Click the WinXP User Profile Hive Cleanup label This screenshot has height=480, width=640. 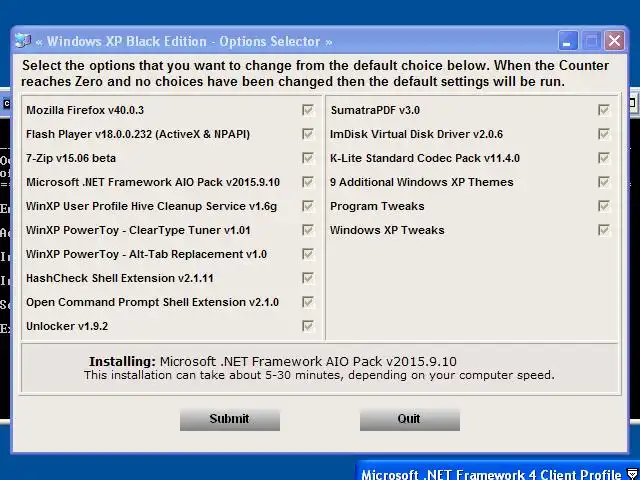pos(151,206)
